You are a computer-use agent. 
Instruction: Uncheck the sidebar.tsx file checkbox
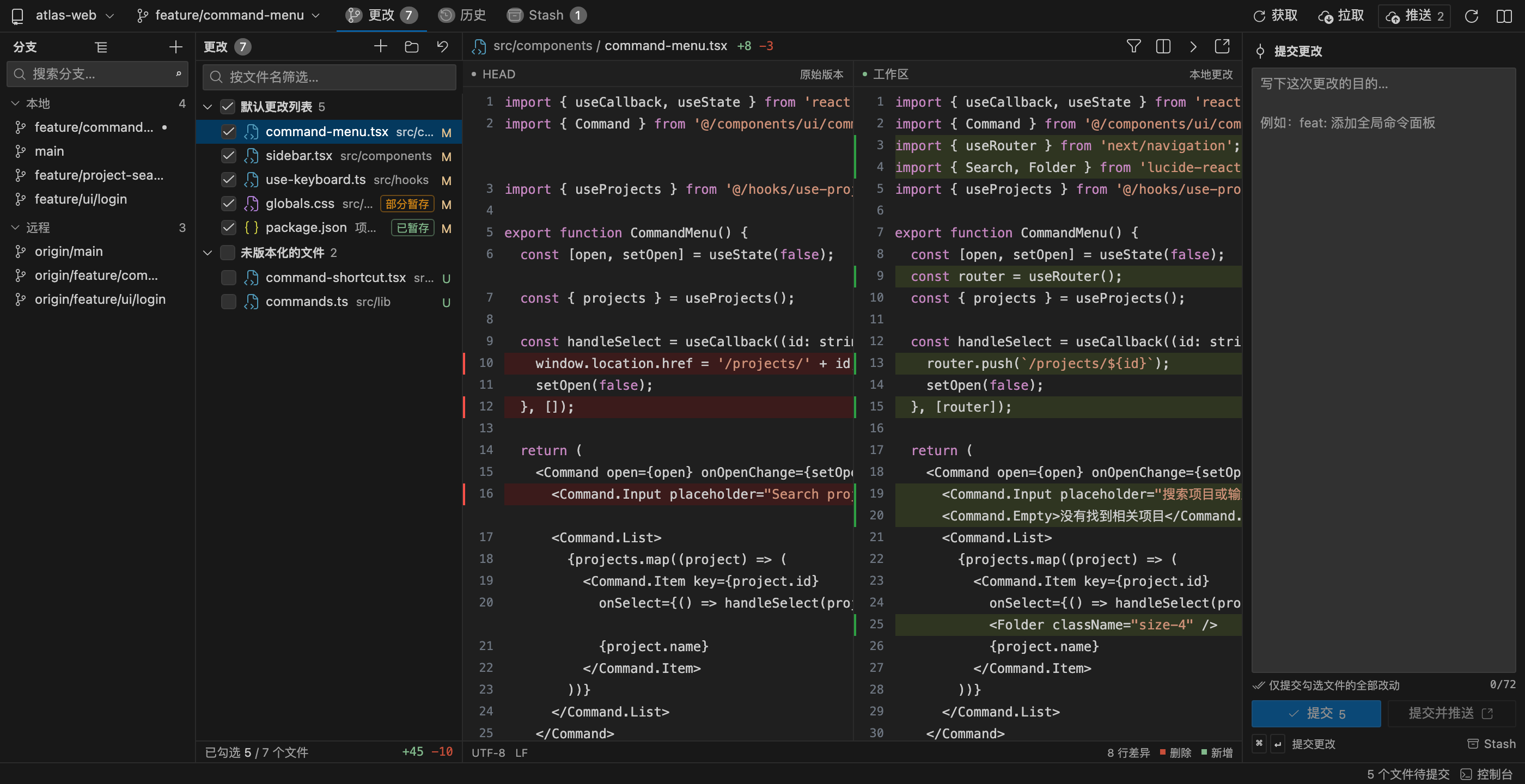[229, 156]
